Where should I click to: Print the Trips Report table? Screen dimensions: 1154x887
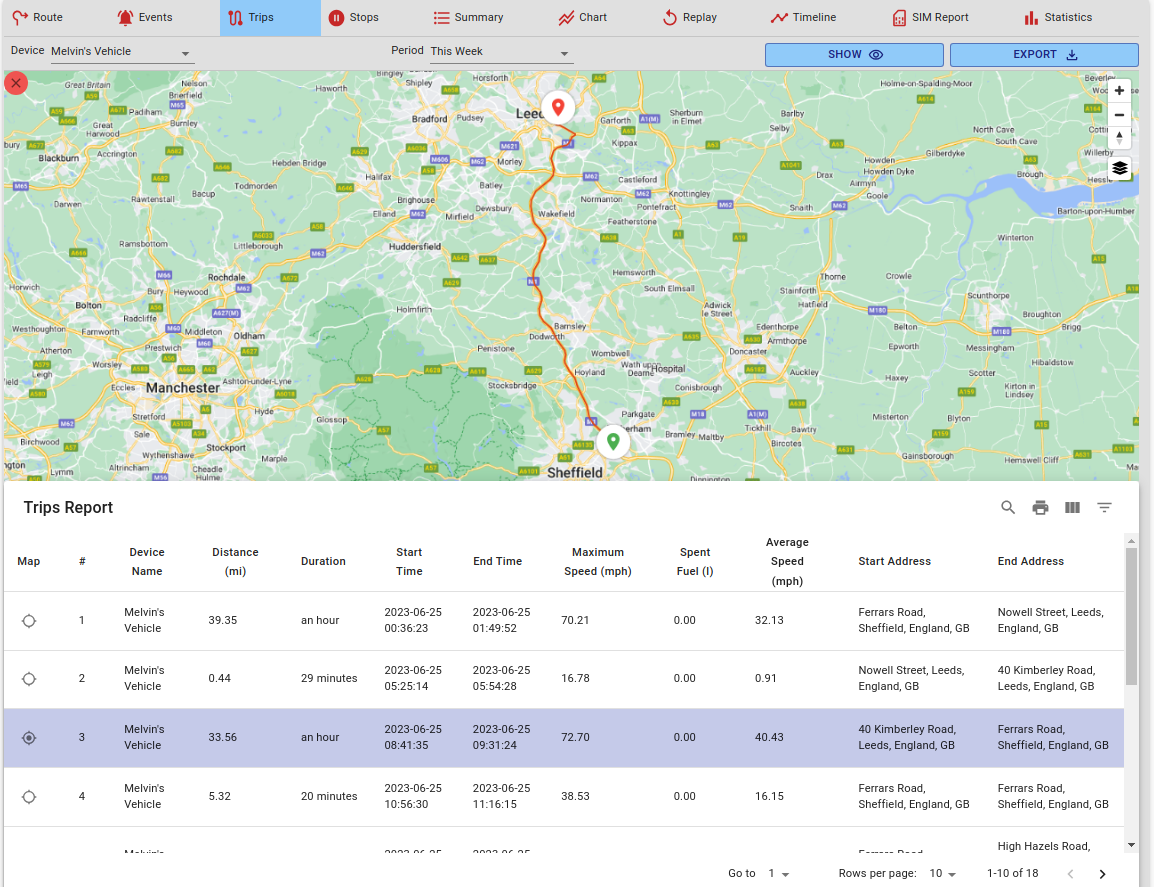[x=1040, y=507]
